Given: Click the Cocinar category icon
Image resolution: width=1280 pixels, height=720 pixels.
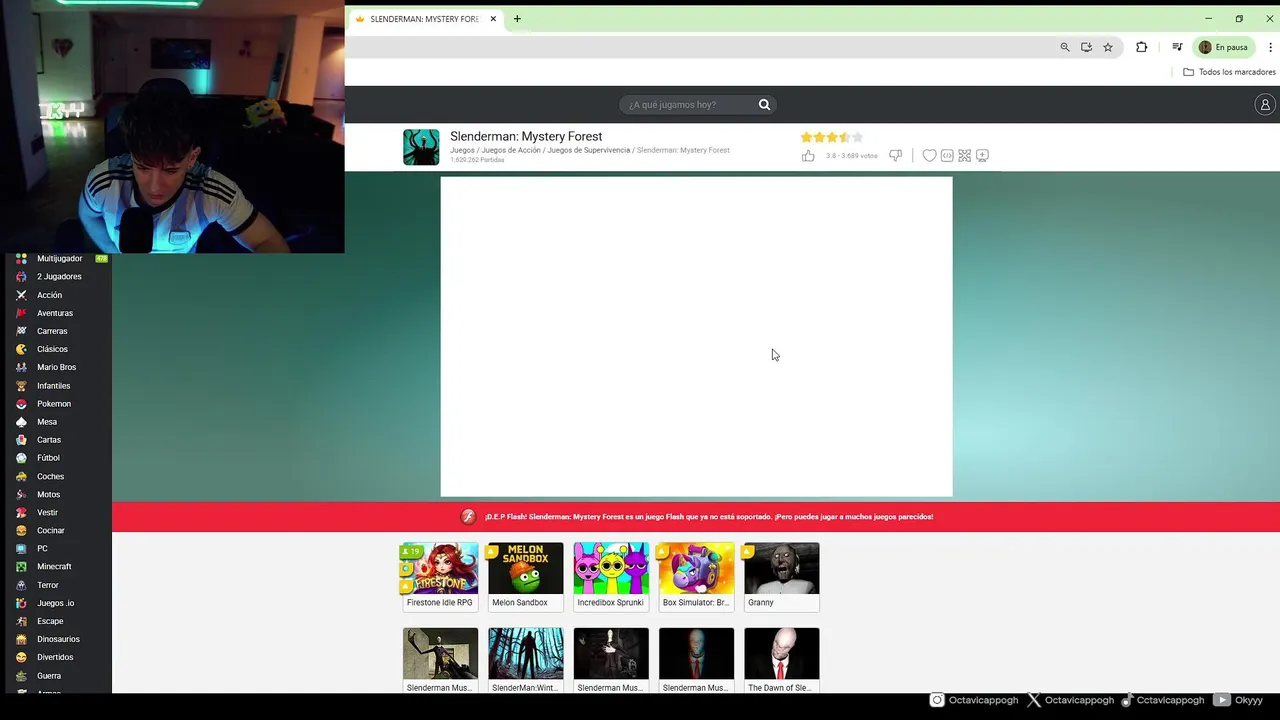Looking at the screenshot, I should [21, 531].
